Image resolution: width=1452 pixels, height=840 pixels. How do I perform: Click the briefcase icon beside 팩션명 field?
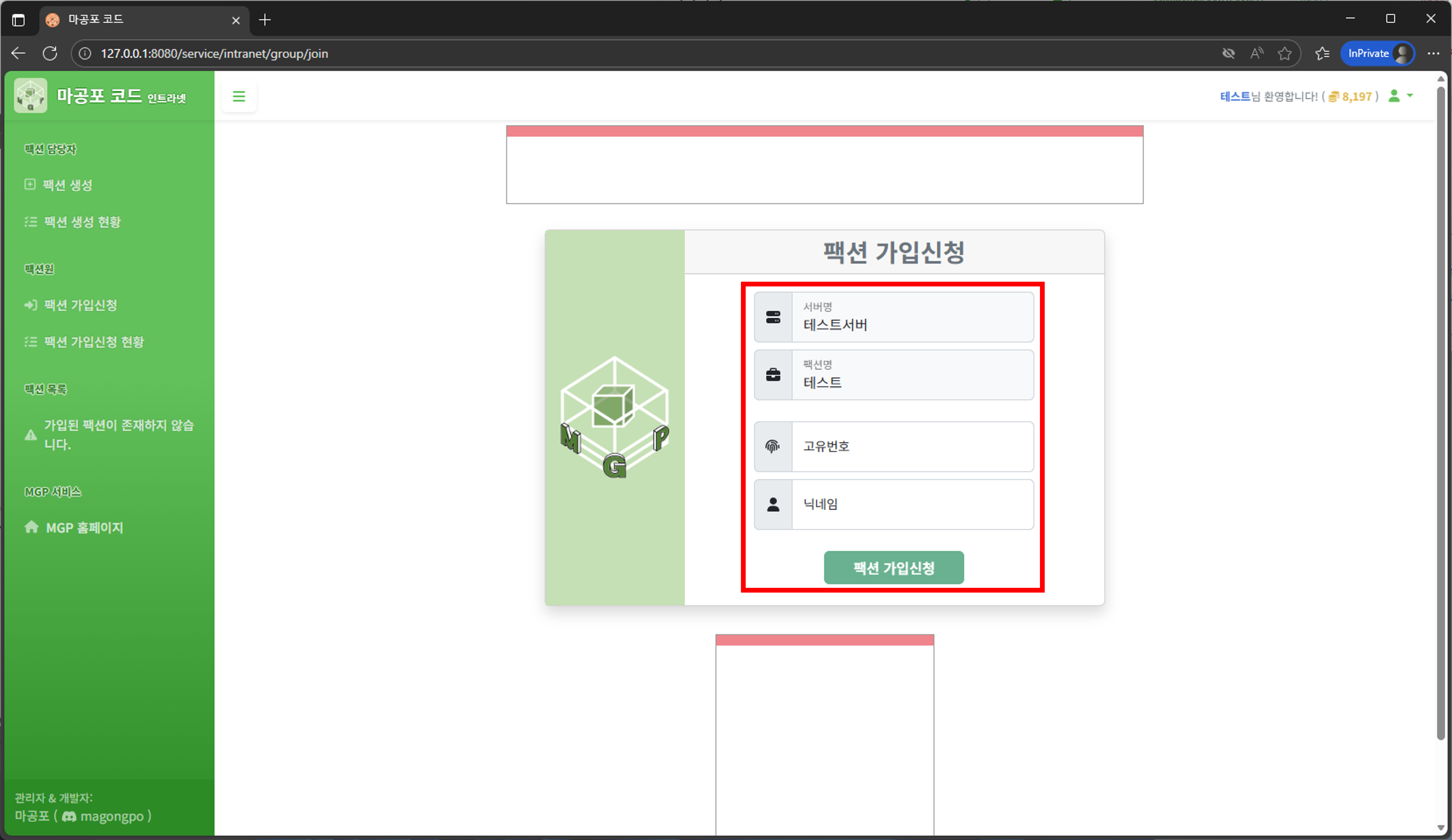pyautogui.click(x=773, y=374)
